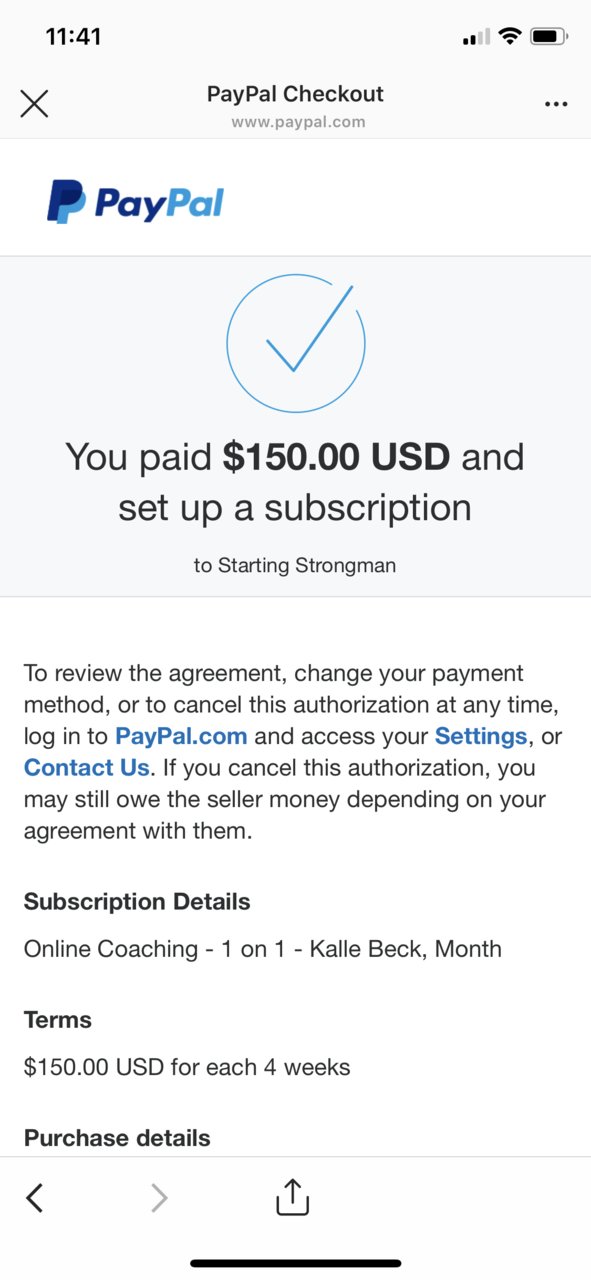Tap the Purchase details heading
Screen dimensions: 591x1280
tap(117, 1138)
